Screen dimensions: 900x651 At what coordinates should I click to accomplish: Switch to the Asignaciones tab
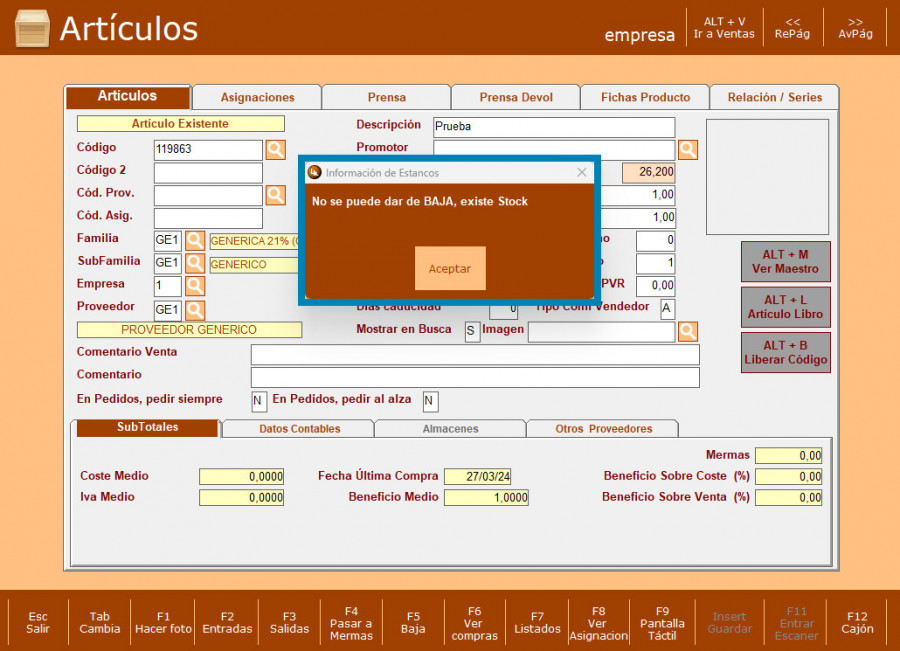point(257,97)
